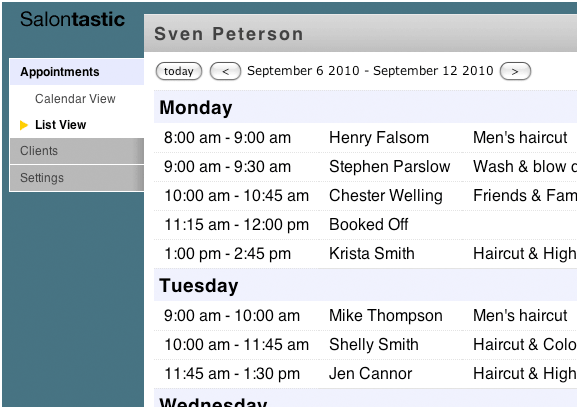Open the Settings section

point(77,178)
